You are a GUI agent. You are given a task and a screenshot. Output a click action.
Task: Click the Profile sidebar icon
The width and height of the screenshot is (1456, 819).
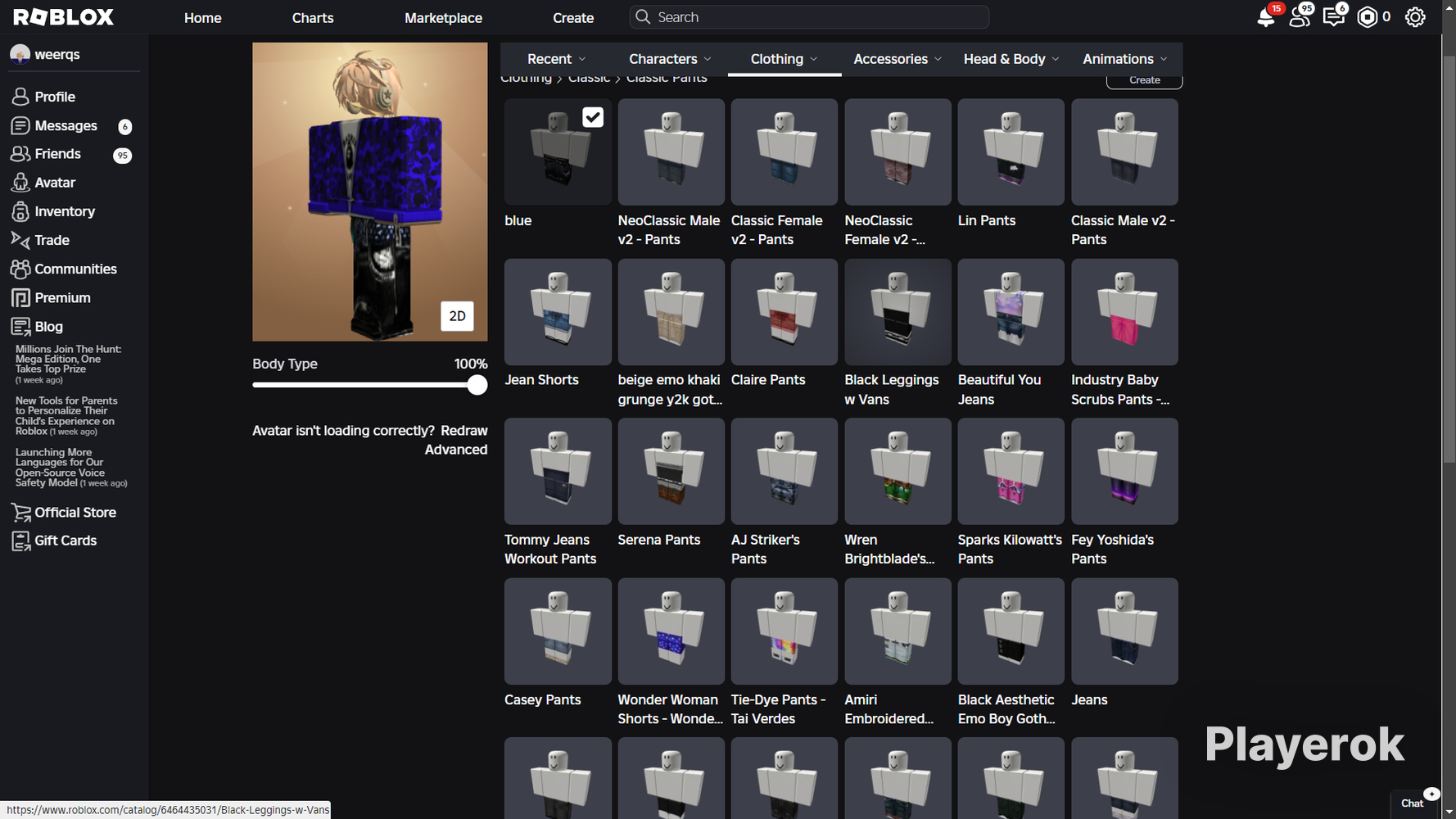point(20,97)
